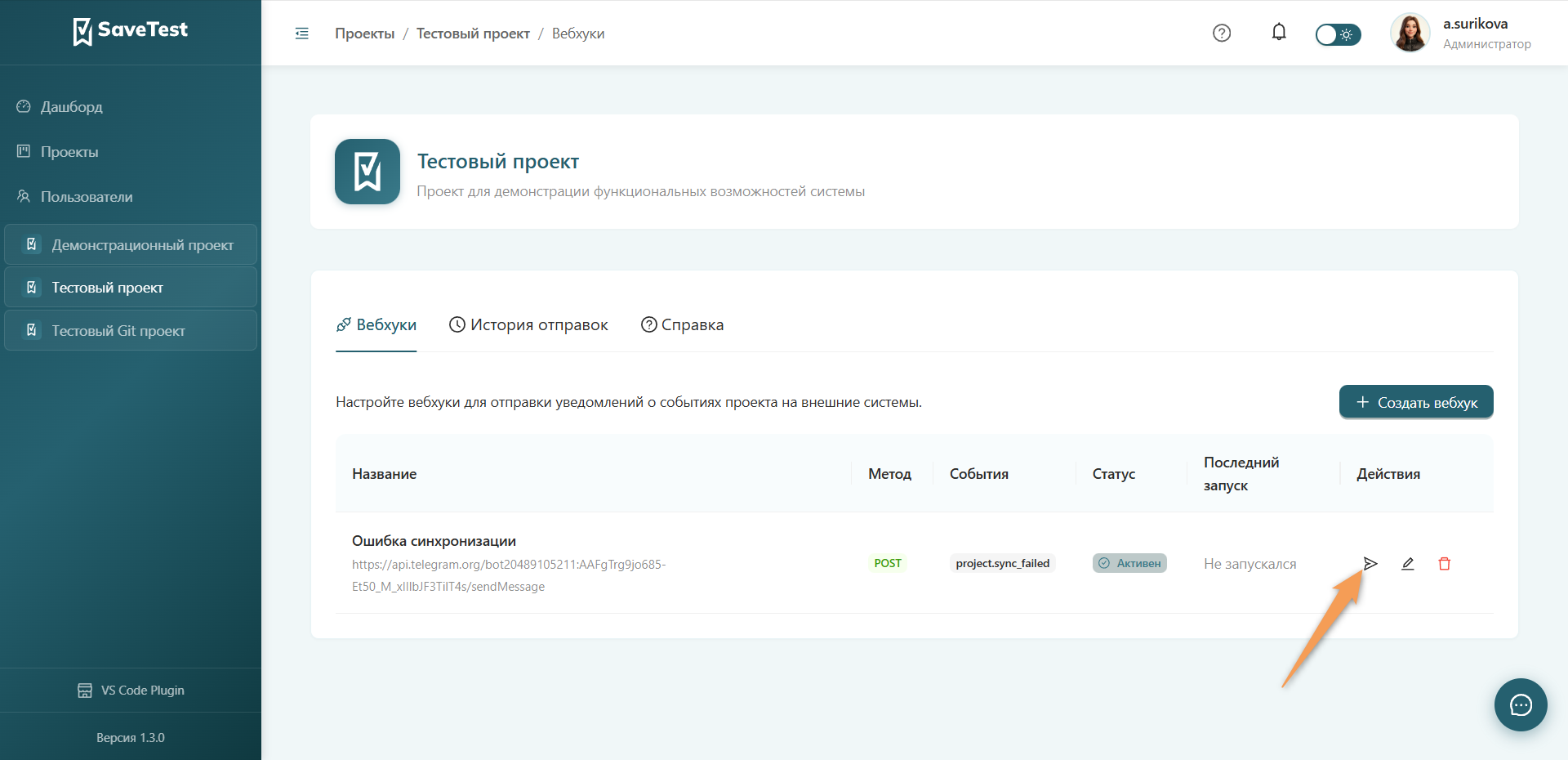Edit webhook with pencil icon

pyautogui.click(x=1408, y=564)
